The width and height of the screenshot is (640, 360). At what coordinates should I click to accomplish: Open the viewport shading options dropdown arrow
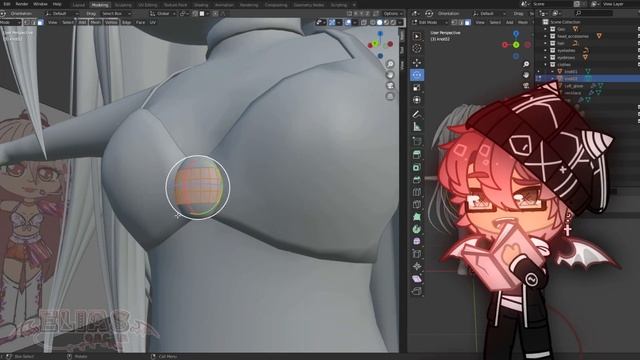click(x=400, y=22)
